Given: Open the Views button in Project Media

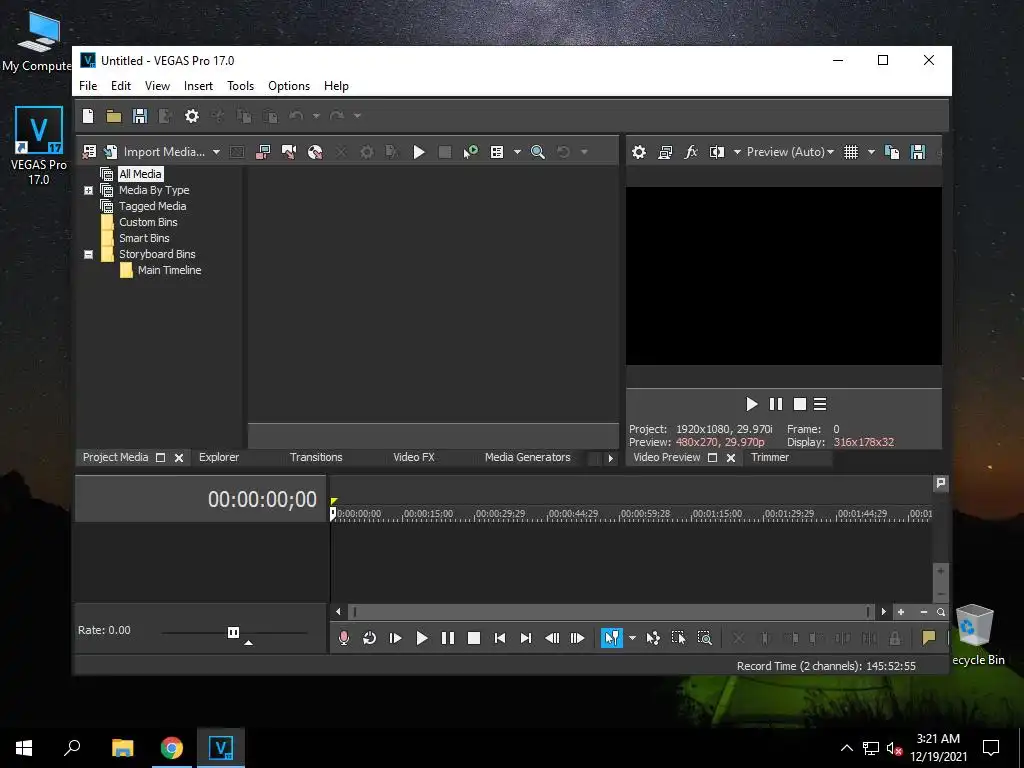Looking at the screenshot, I should pyautogui.click(x=497, y=152).
